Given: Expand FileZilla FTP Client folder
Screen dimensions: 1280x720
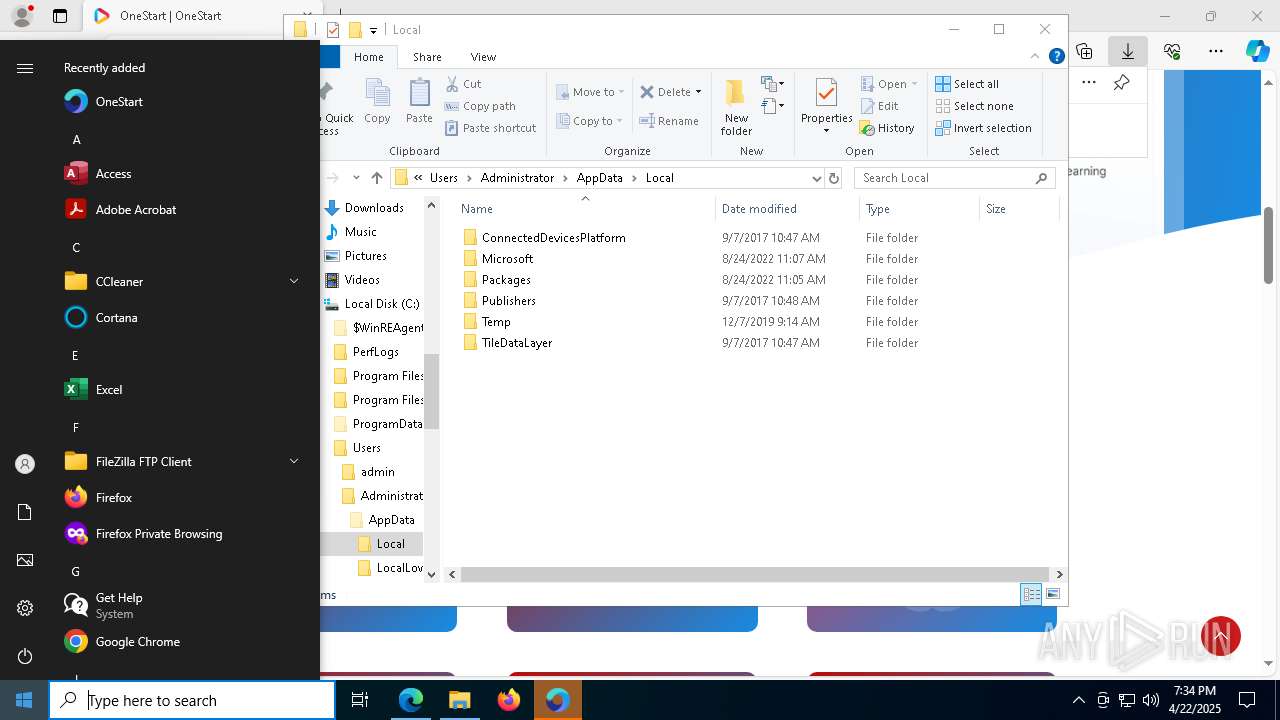Looking at the screenshot, I should [x=294, y=462].
